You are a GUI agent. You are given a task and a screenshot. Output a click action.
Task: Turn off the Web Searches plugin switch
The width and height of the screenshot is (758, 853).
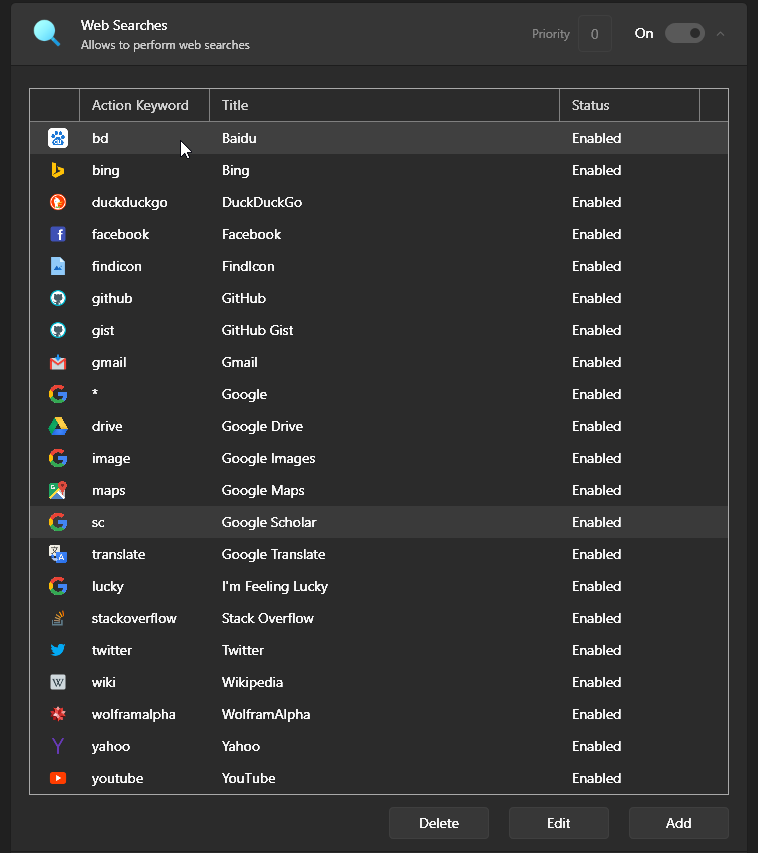click(x=685, y=33)
